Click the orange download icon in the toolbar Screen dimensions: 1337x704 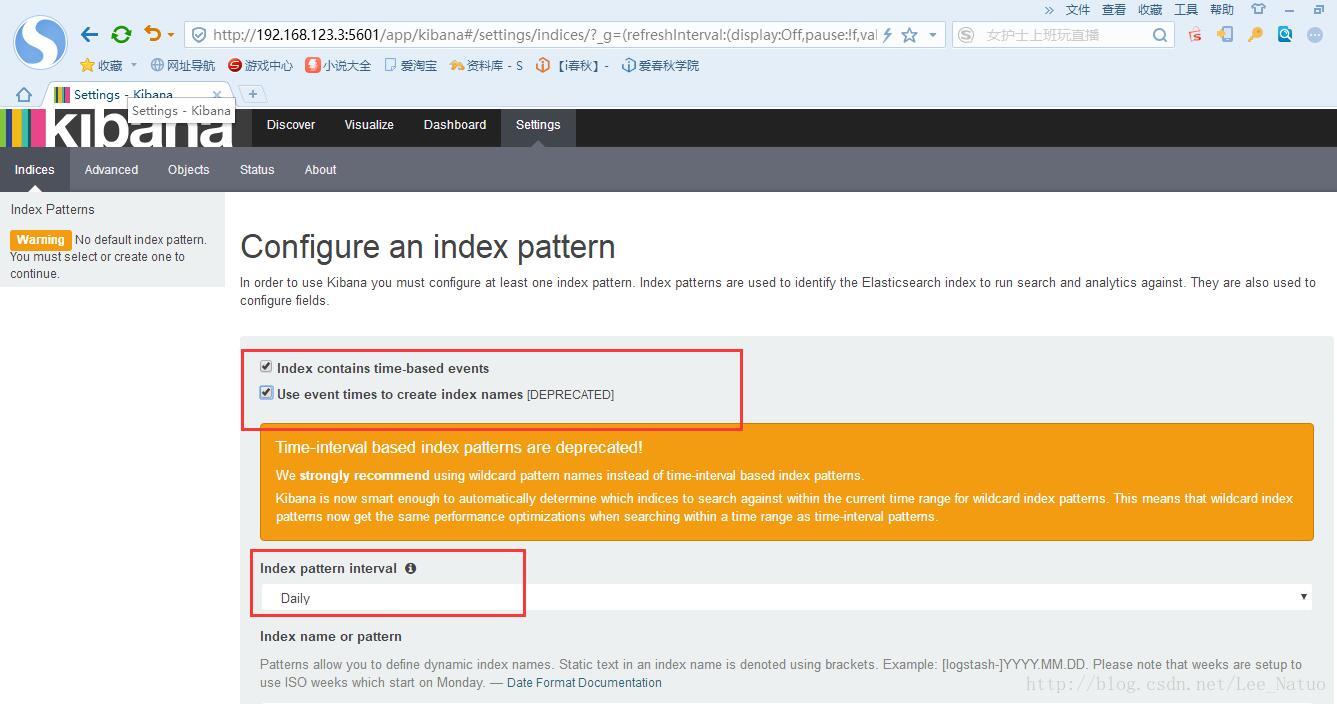pyautogui.click(x=1225, y=34)
